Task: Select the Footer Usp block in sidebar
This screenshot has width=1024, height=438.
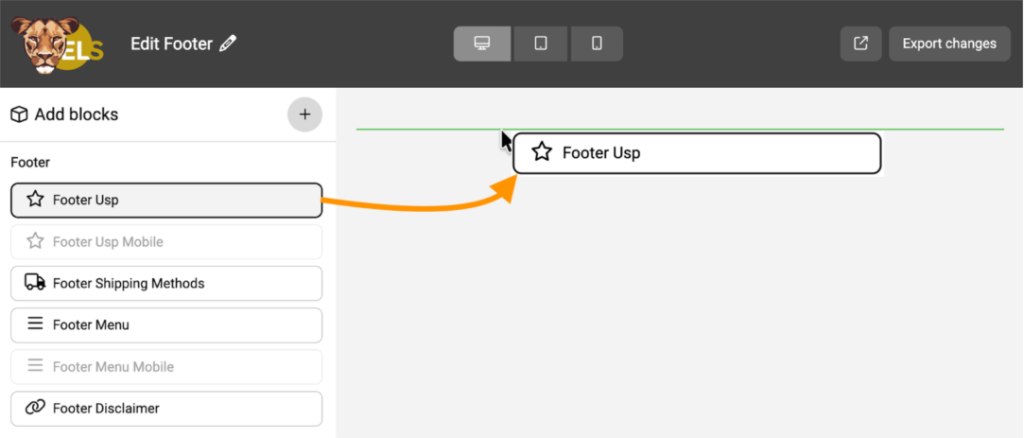Action: click(166, 200)
